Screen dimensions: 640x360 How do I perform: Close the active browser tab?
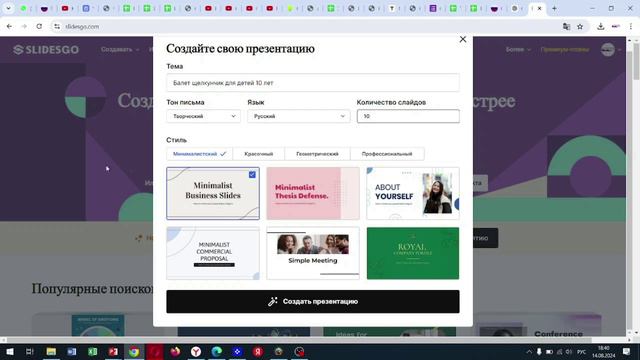pyautogui.click(x=540, y=8)
